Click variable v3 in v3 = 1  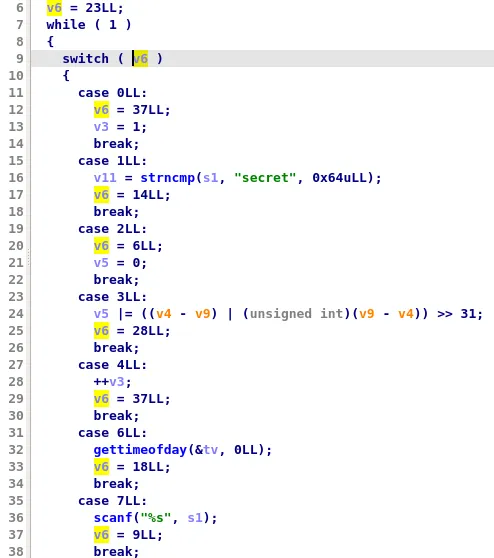click(101, 127)
